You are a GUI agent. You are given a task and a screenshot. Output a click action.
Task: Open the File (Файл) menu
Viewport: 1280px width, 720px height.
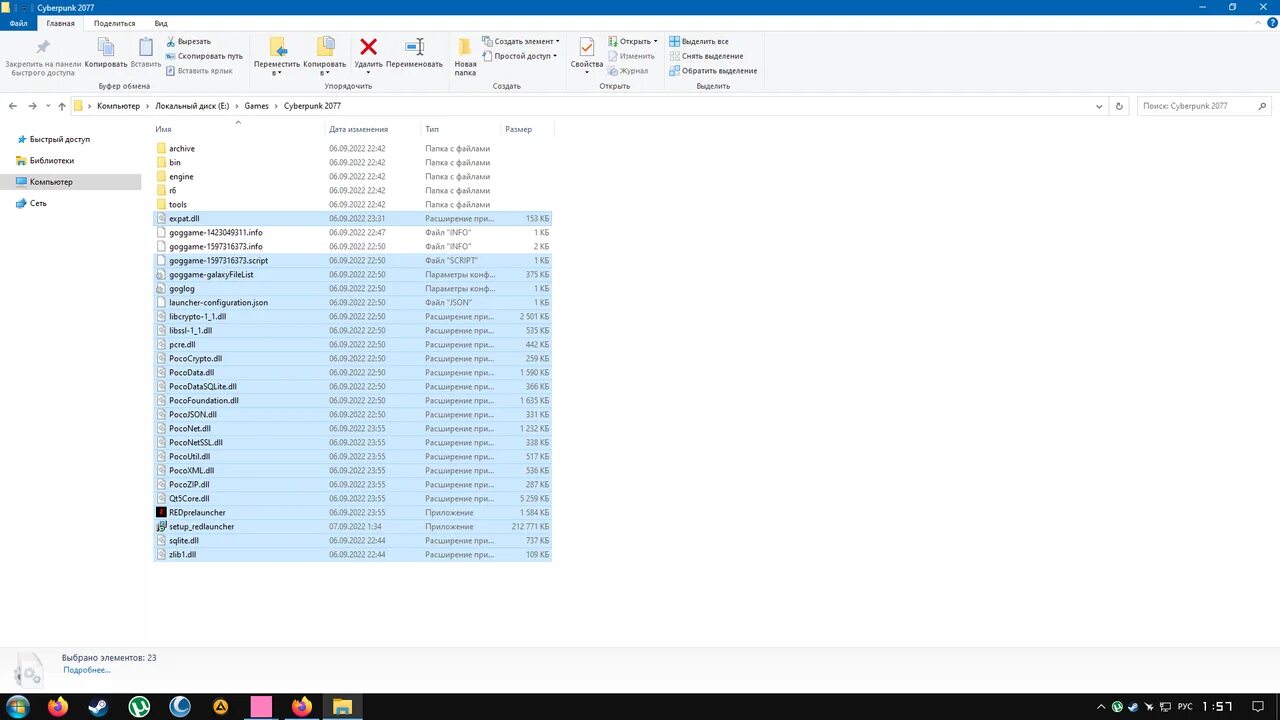tap(18, 23)
